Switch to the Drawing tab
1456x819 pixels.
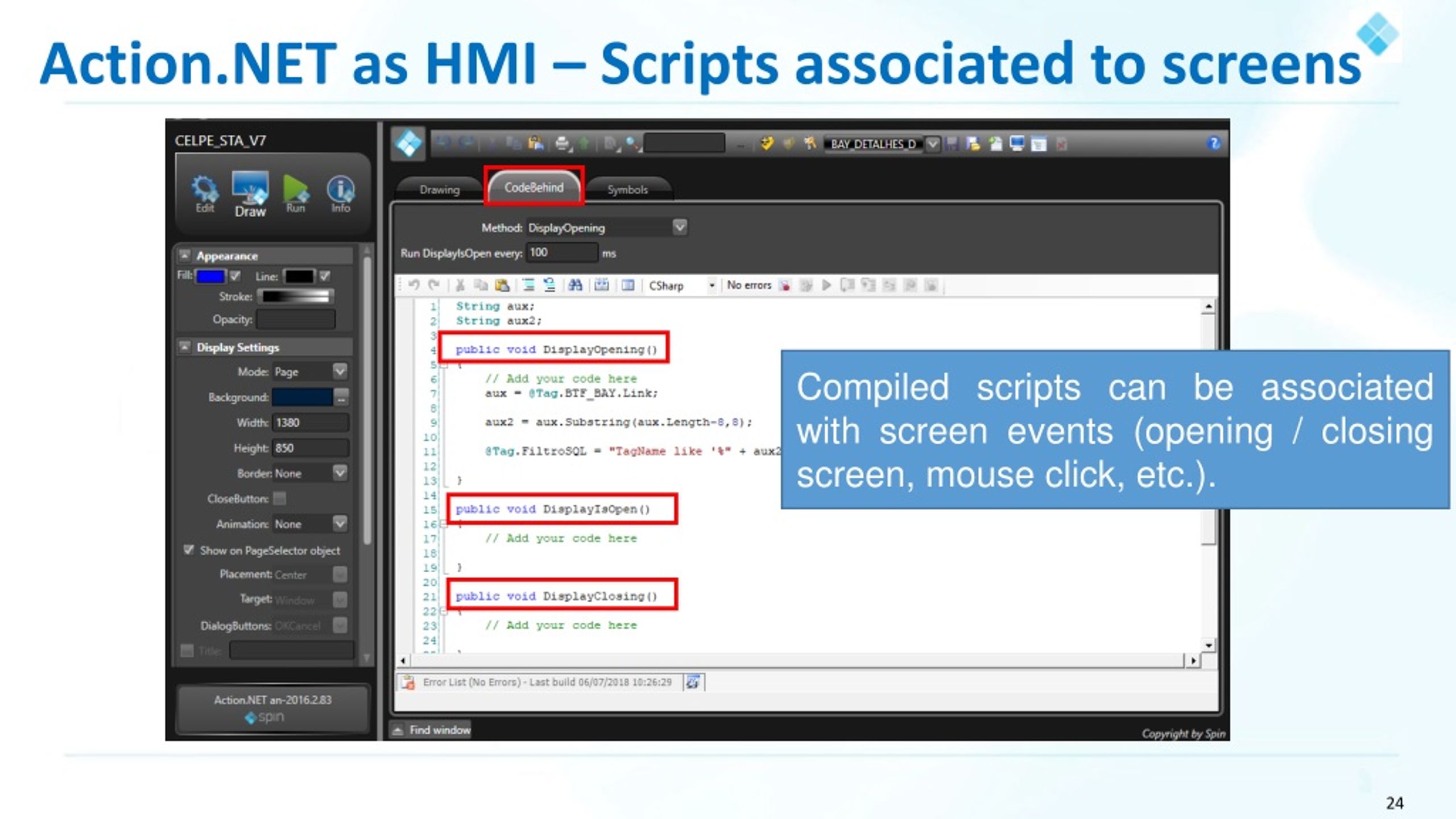[x=439, y=189]
